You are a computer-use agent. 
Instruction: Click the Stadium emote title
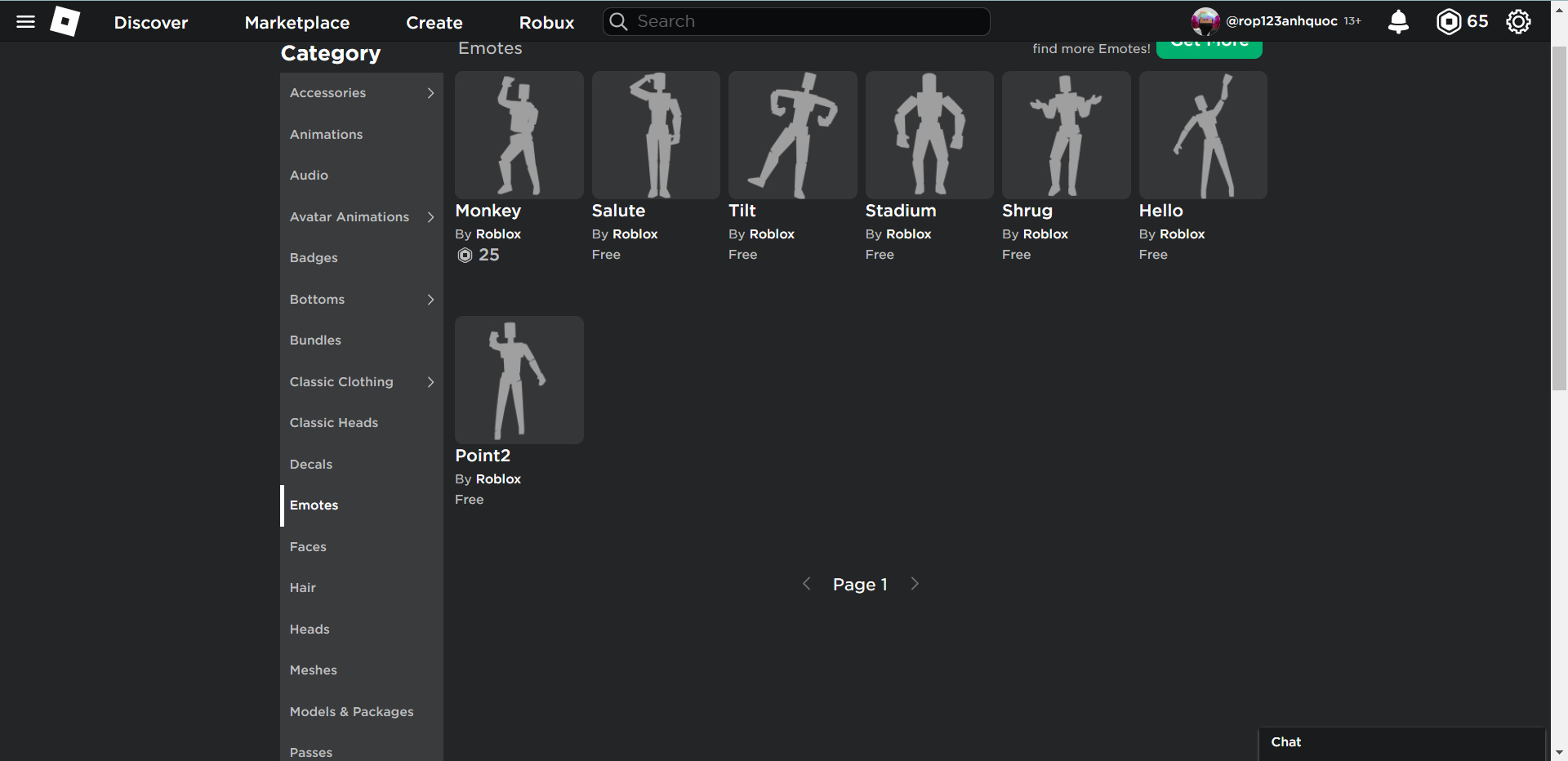[901, 211]
